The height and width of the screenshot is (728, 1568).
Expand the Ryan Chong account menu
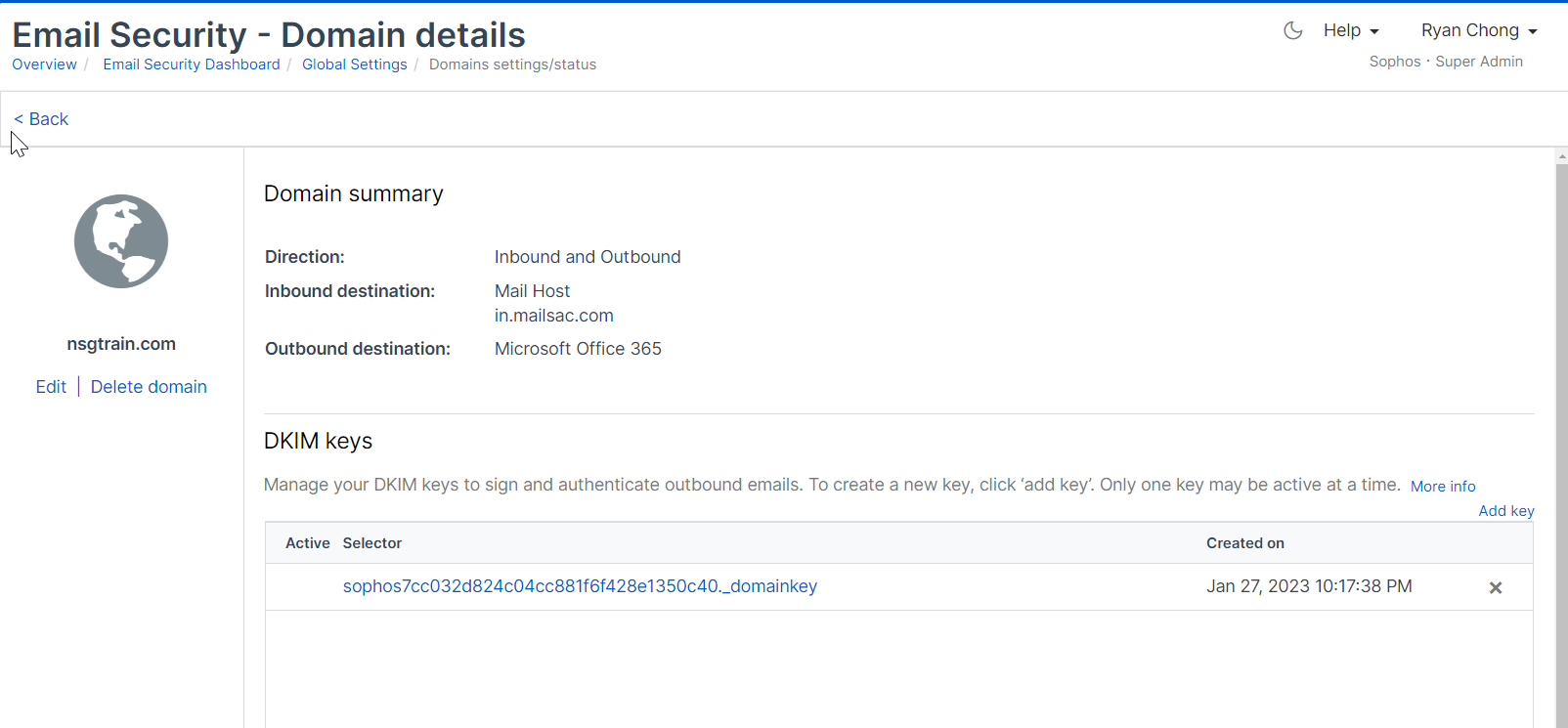tap(1478, 30)
